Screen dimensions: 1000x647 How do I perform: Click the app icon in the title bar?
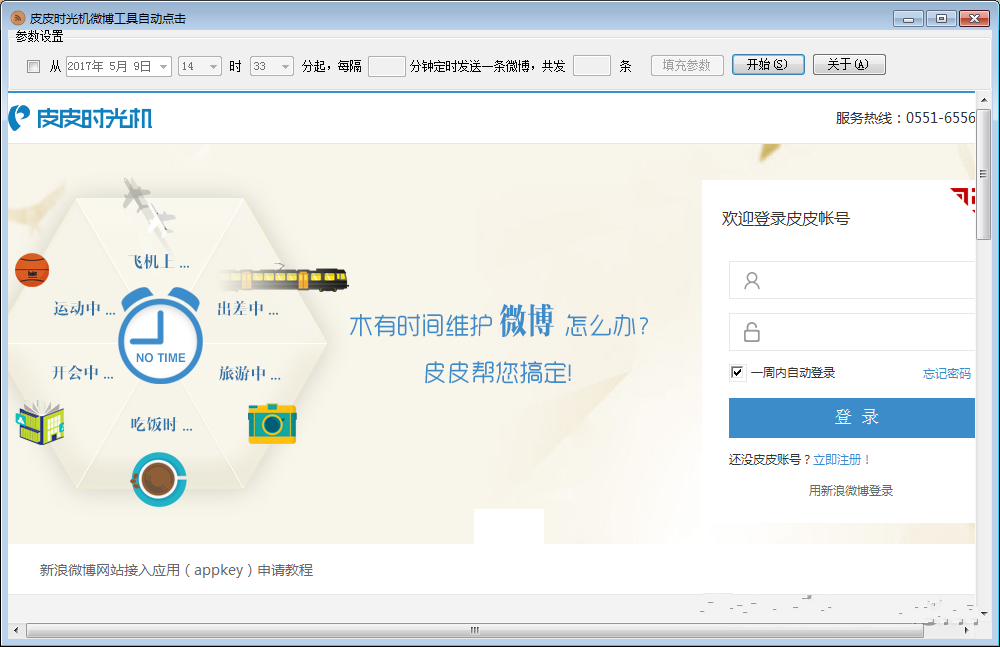pyautogui.click(x=18, y=19)
